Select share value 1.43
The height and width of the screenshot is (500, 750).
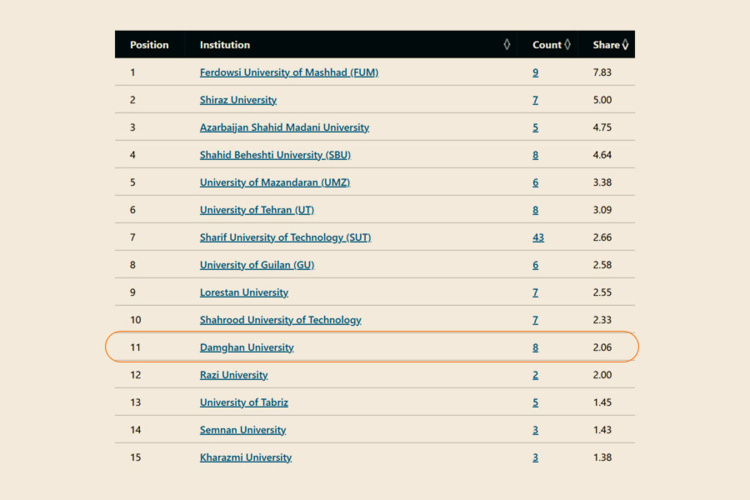(x=602, y=430)
